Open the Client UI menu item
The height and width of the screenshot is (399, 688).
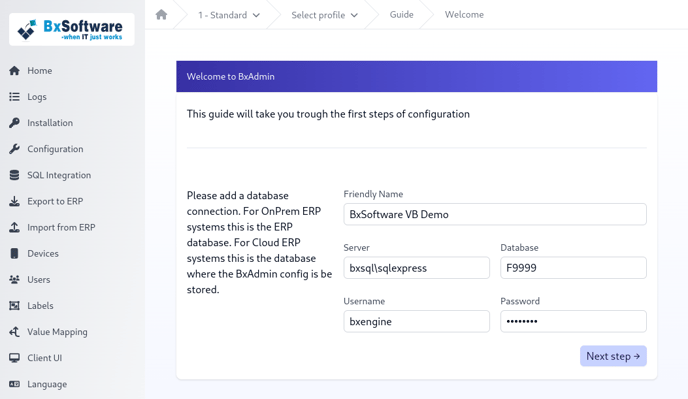[45, 358]
